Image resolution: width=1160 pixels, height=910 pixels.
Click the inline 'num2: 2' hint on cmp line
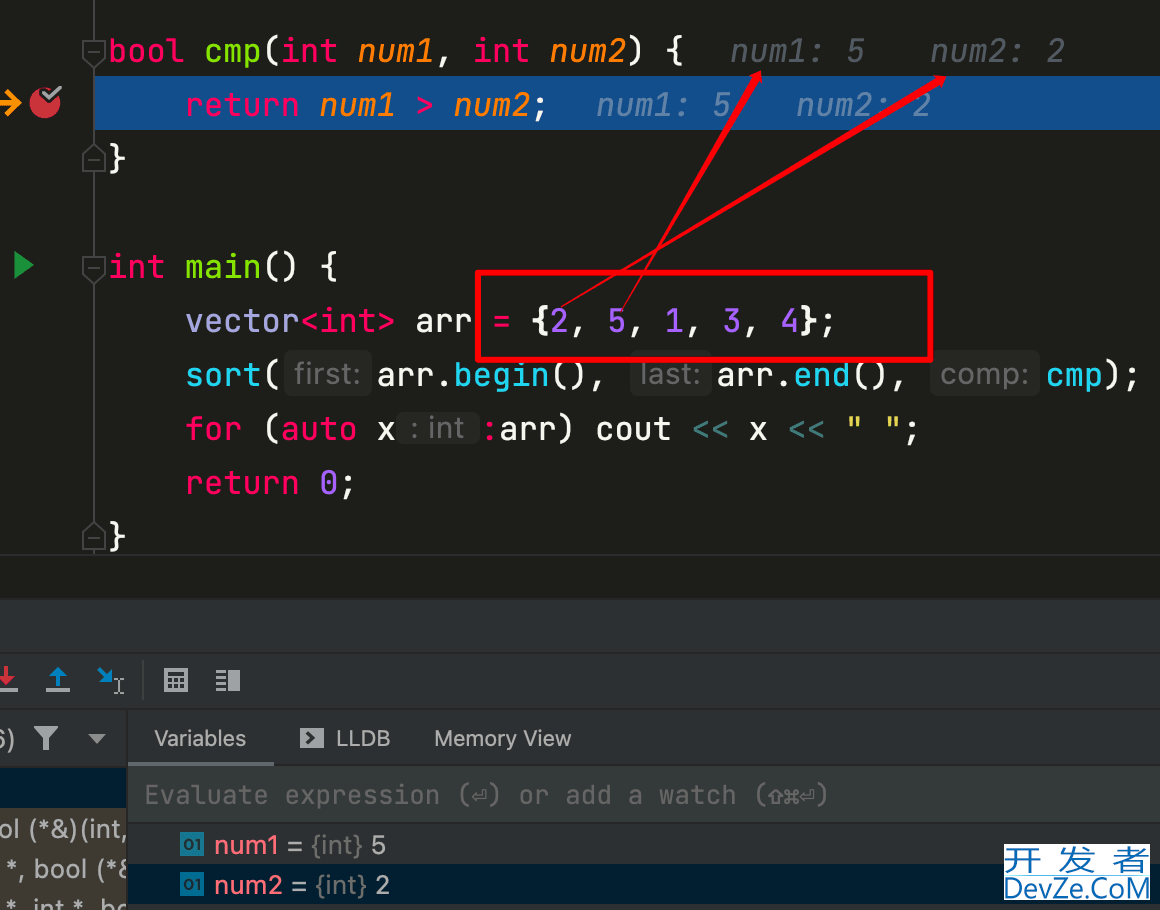pyautogui.click(x=997, y=51)
